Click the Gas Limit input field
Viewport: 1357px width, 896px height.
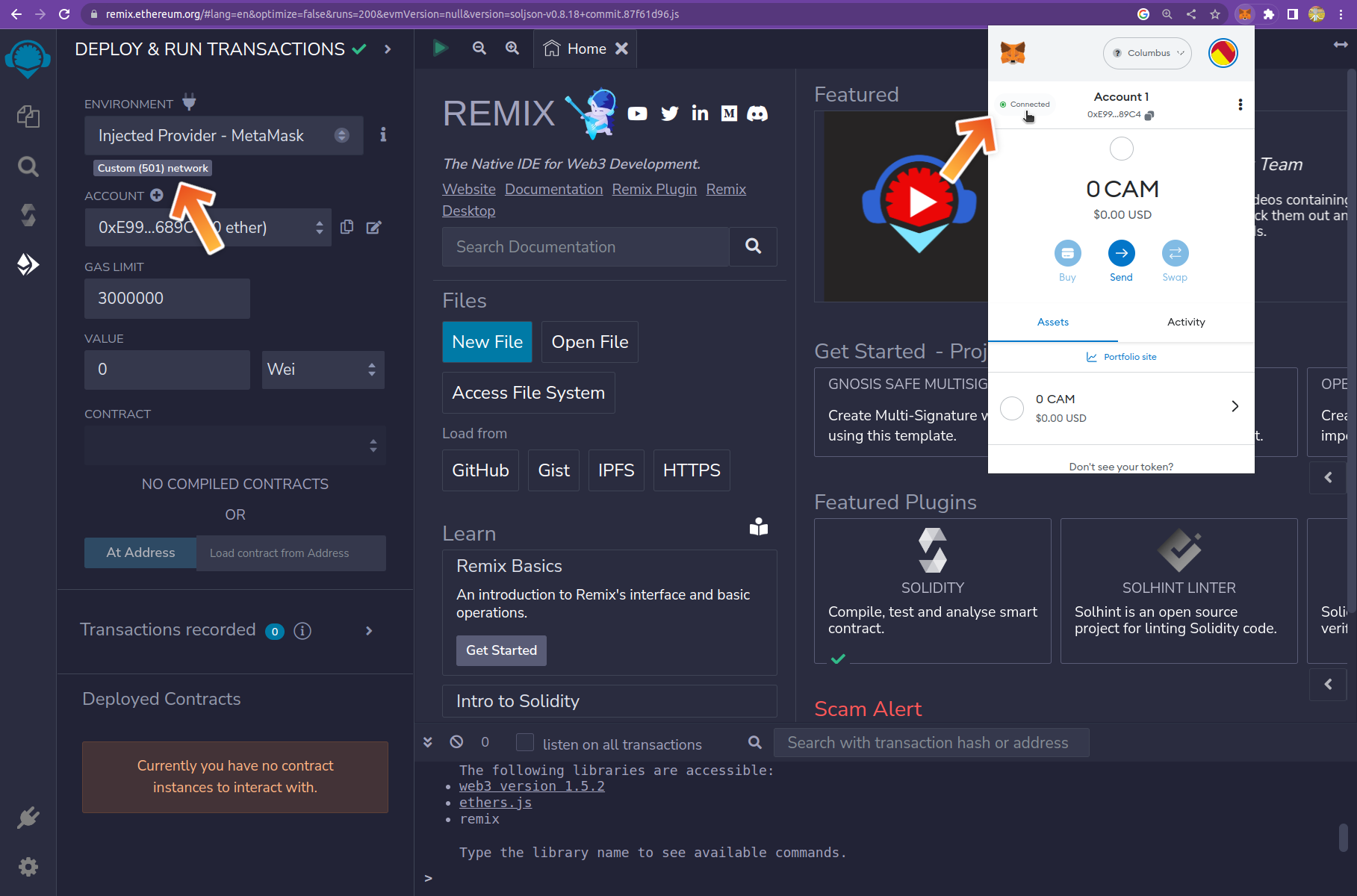167,298
